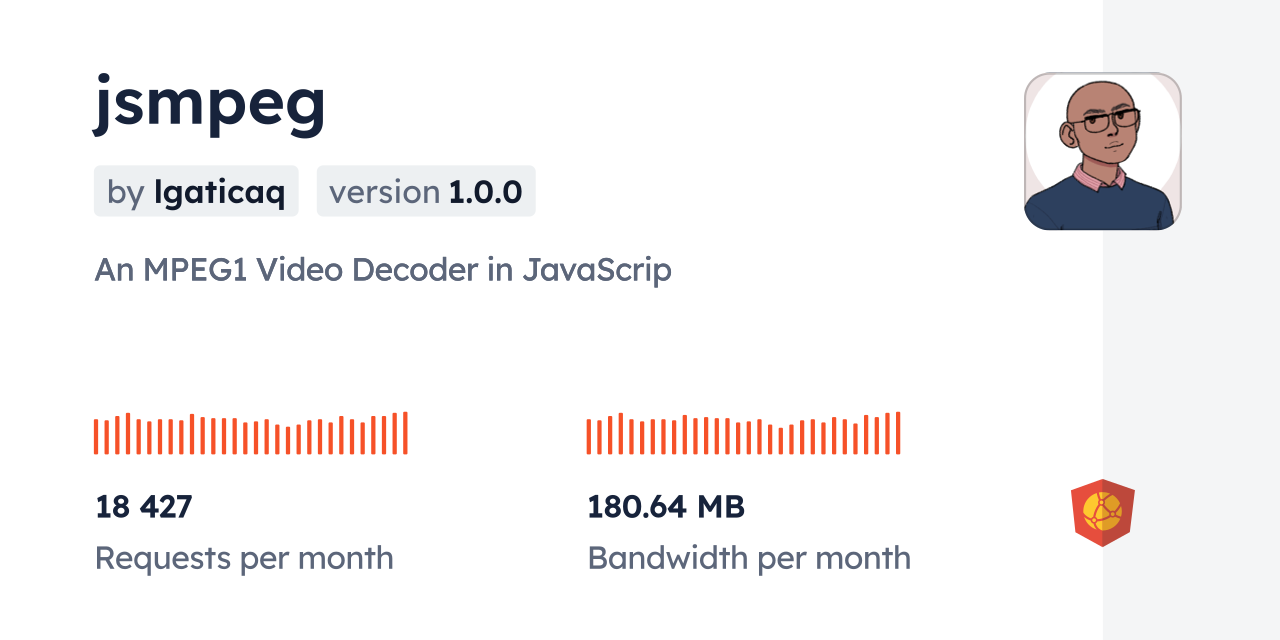Click the jsDelivr logo icon
This screenshot has height=640, width=1280.
click(1102, 512)
